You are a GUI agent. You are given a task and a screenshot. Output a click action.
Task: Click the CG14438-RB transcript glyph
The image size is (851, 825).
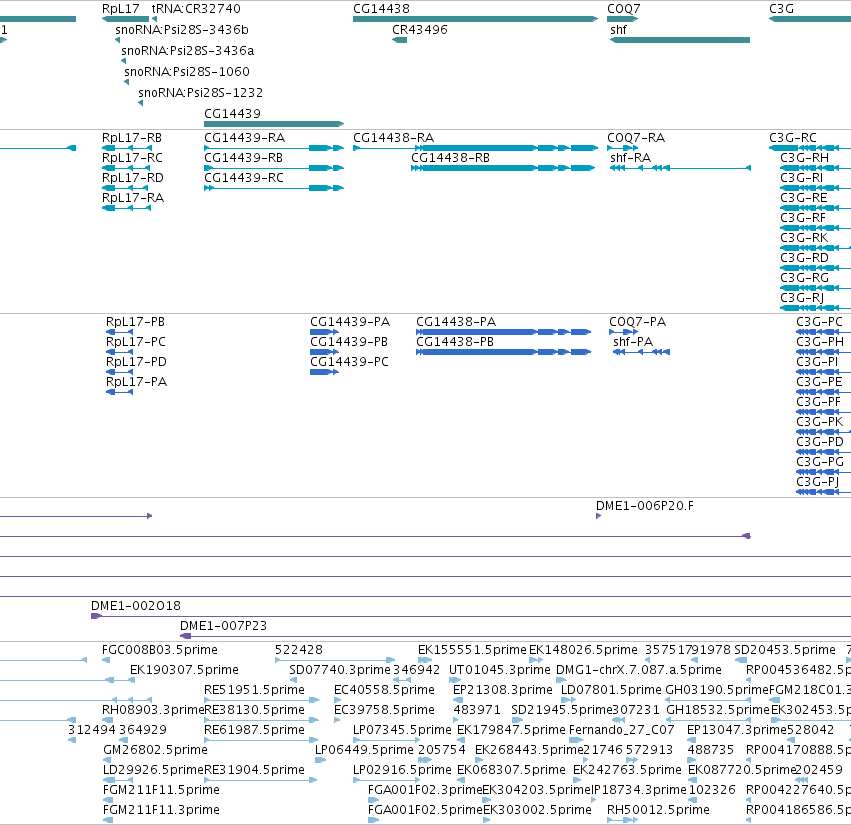(503, 168)
